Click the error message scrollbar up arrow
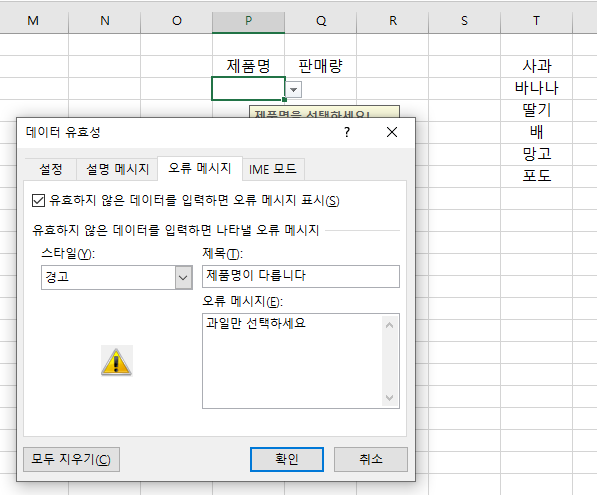 pos(389,325)
